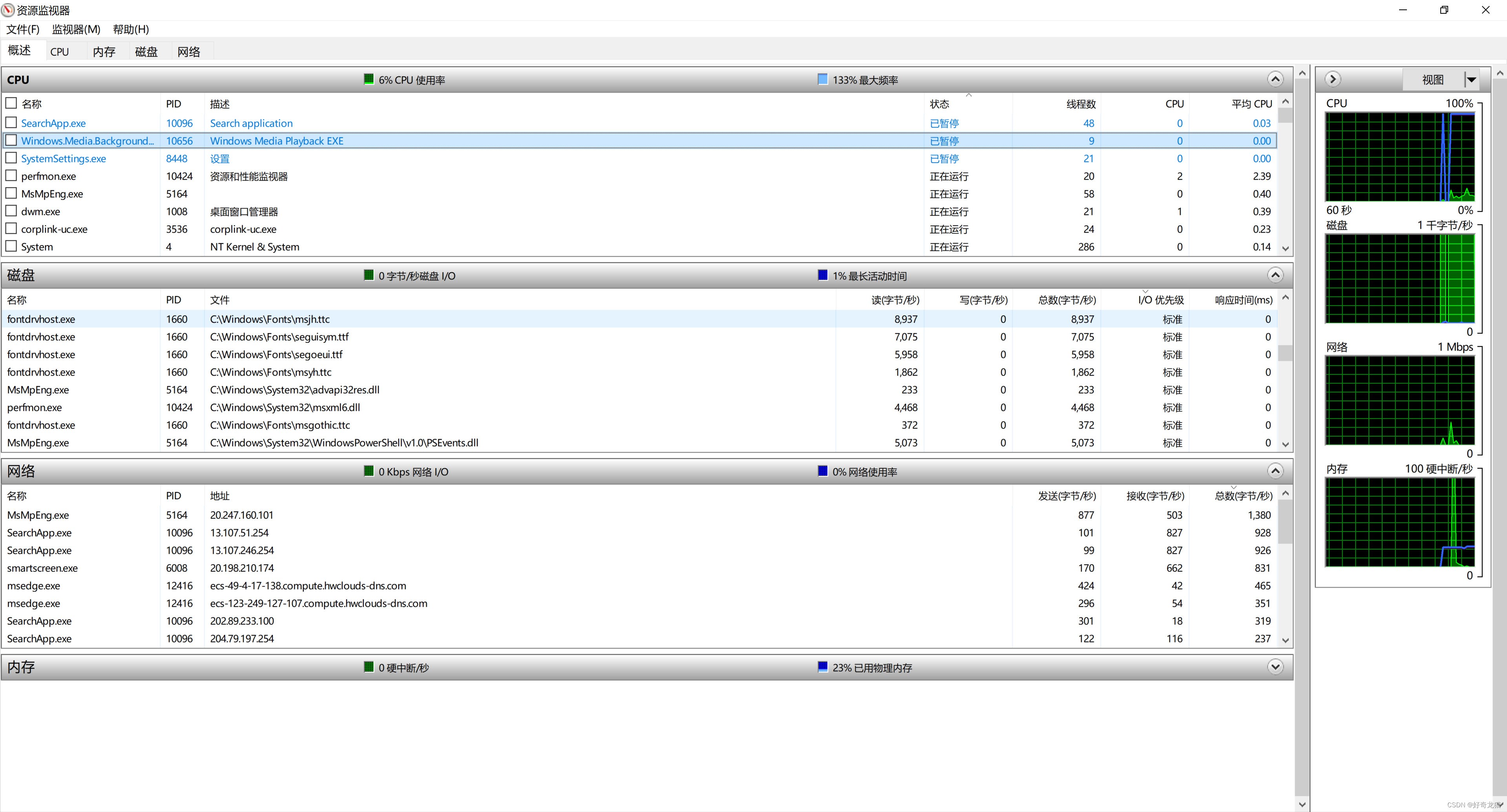Check the corplink-uc.exe process checkbox
This screenshot has height=812, width=1507.
(11, 228)
